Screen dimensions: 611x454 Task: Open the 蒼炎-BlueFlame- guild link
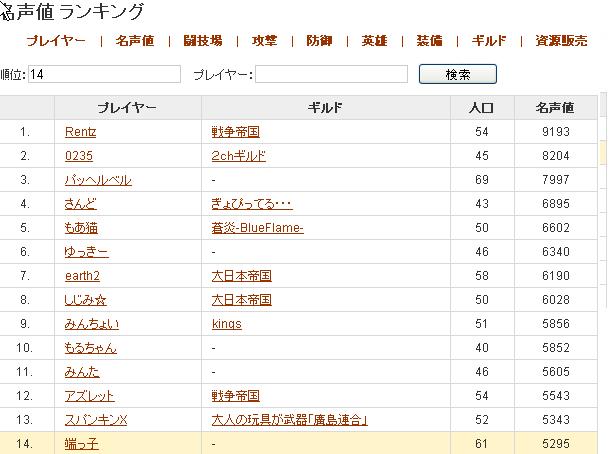point(258,228)
